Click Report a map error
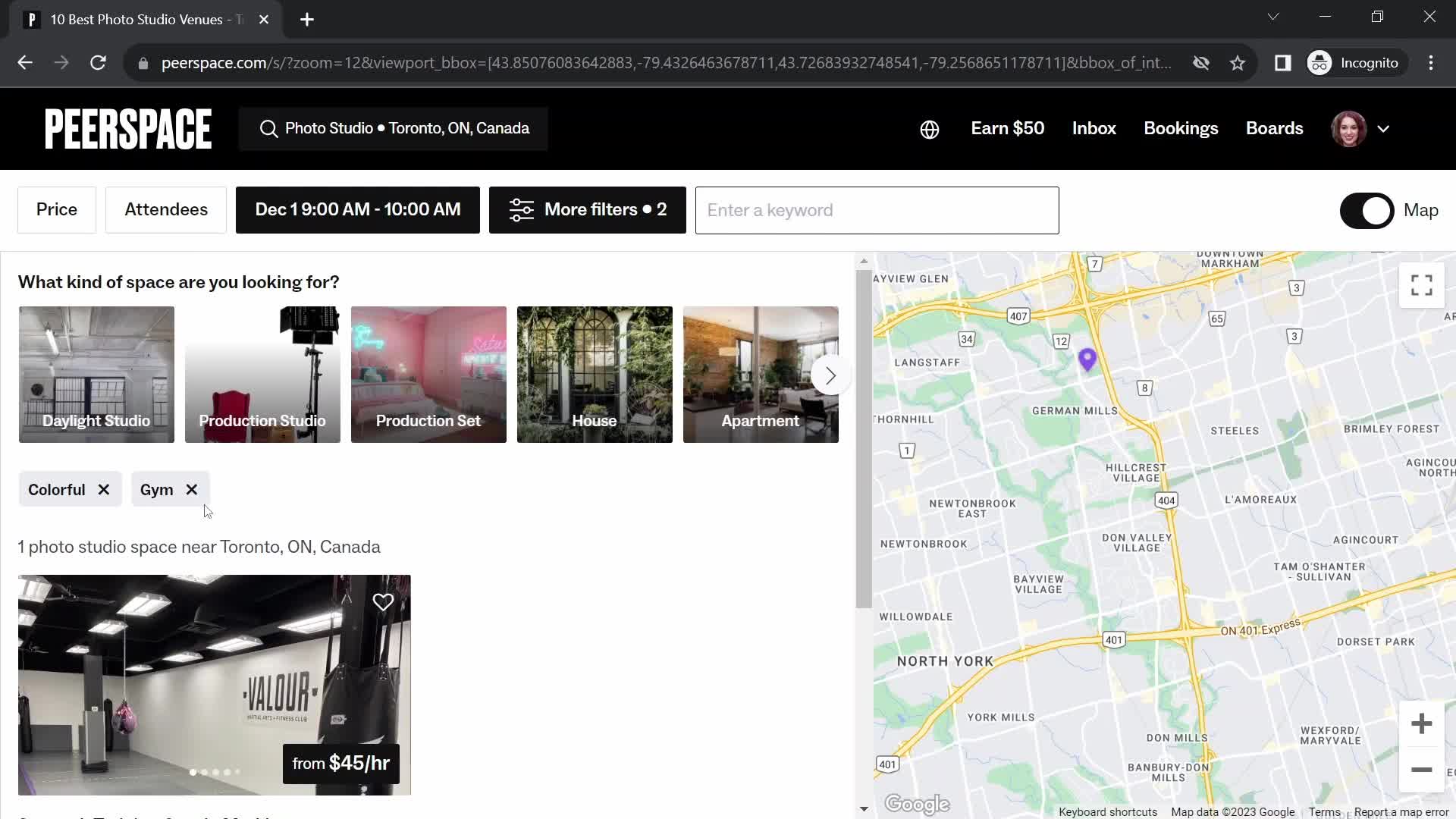This screenshot has width=1456, height=819. tap(1401, 812)
